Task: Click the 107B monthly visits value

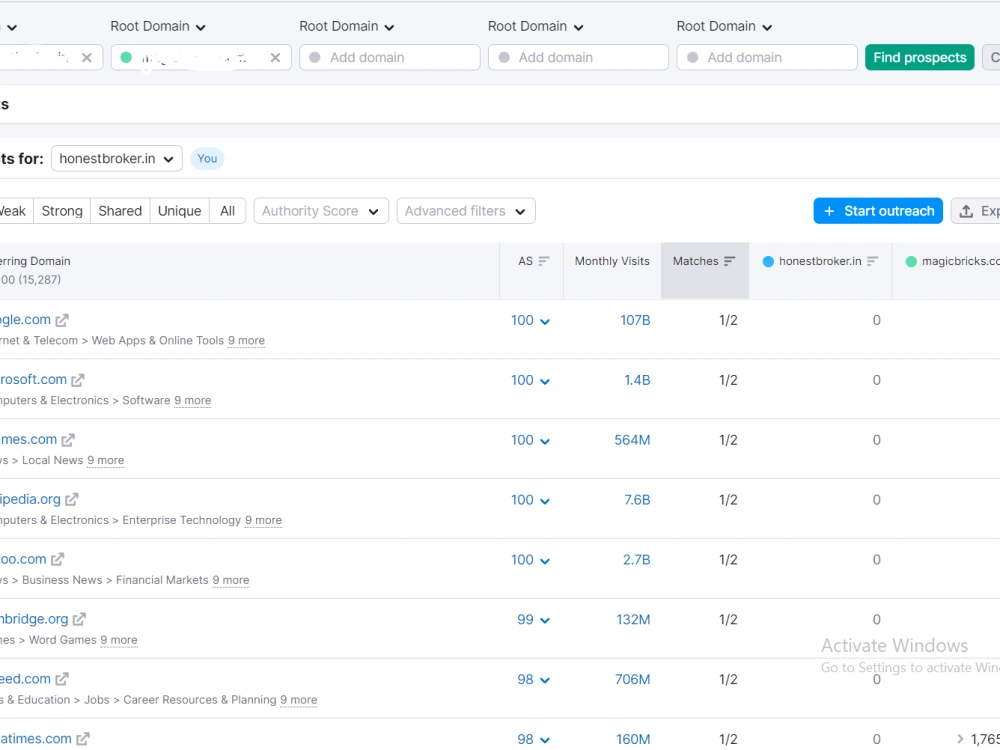Action: pyautogui.click(x=635, y=320)
